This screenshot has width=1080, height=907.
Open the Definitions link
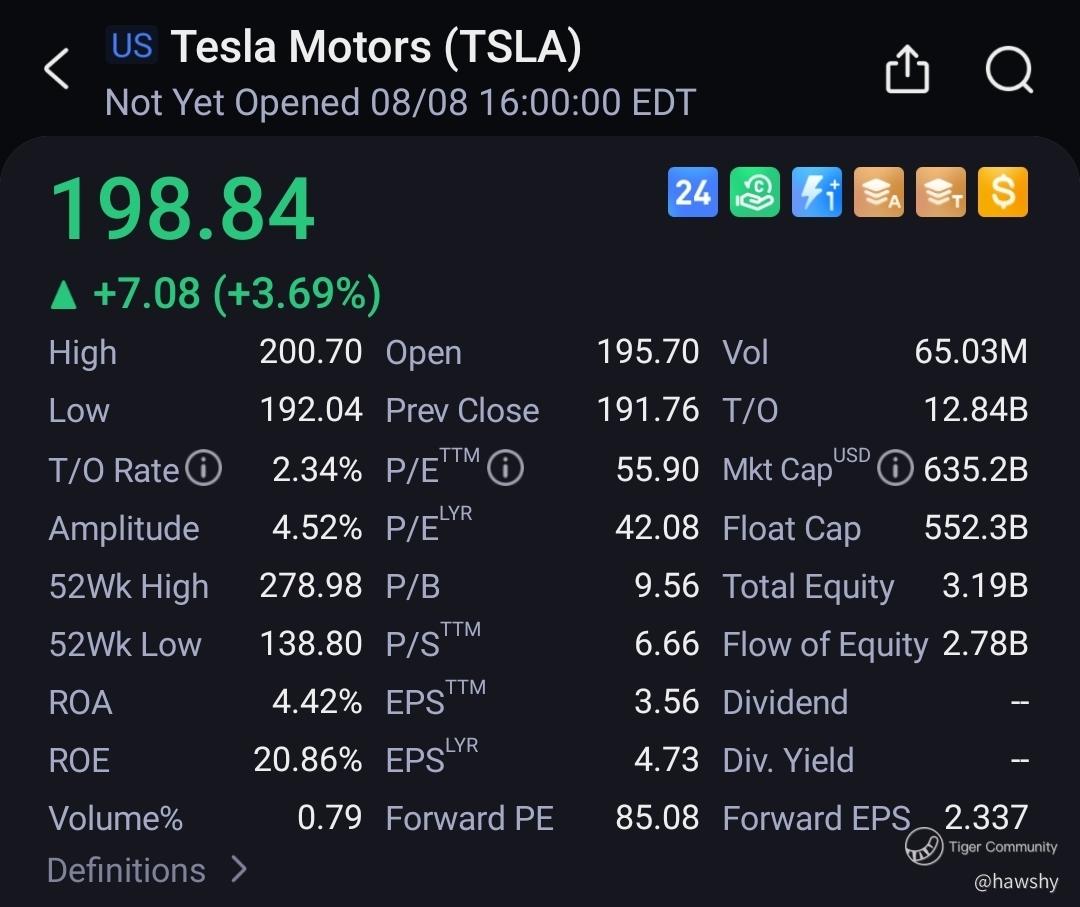pyautogui.click(x=126, y=870)
